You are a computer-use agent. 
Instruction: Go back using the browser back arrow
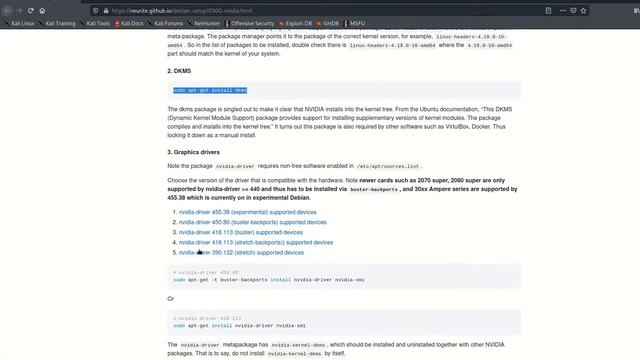tap(7, 11)
